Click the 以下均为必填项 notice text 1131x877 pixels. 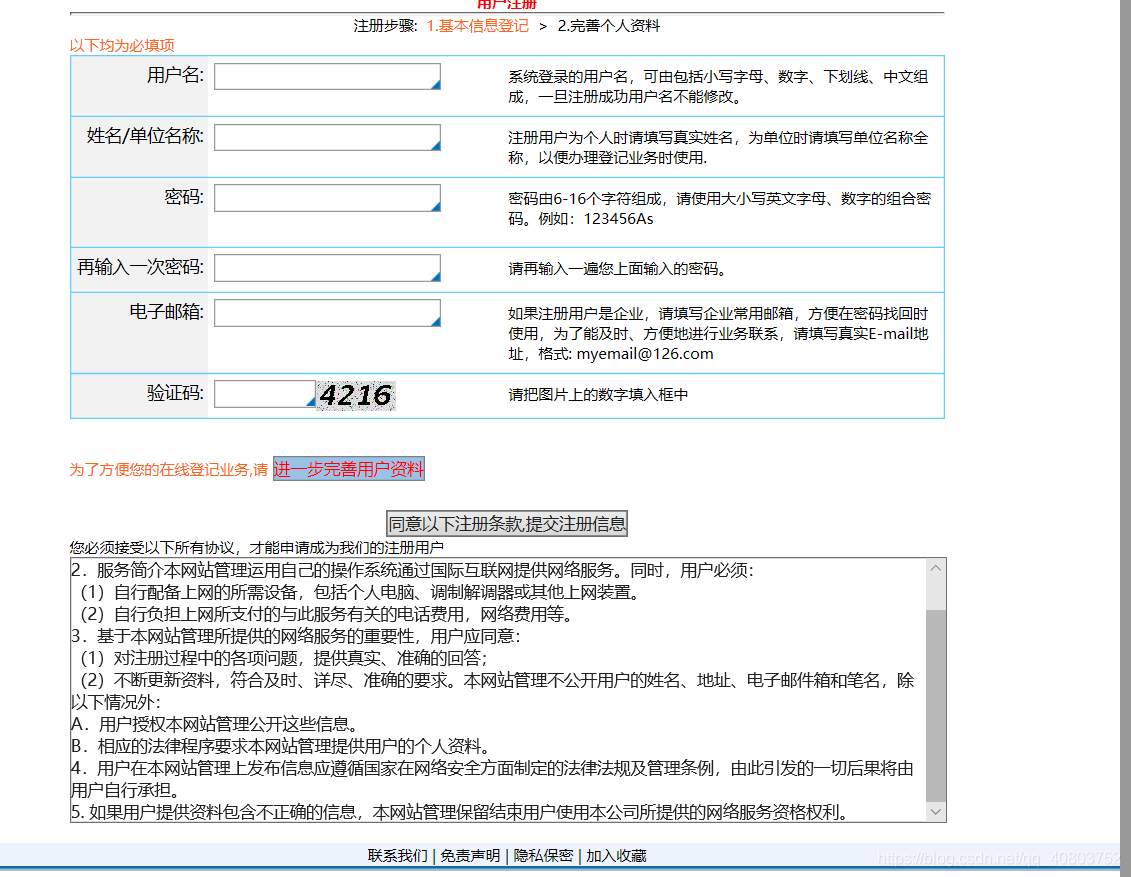pos(122,45)
